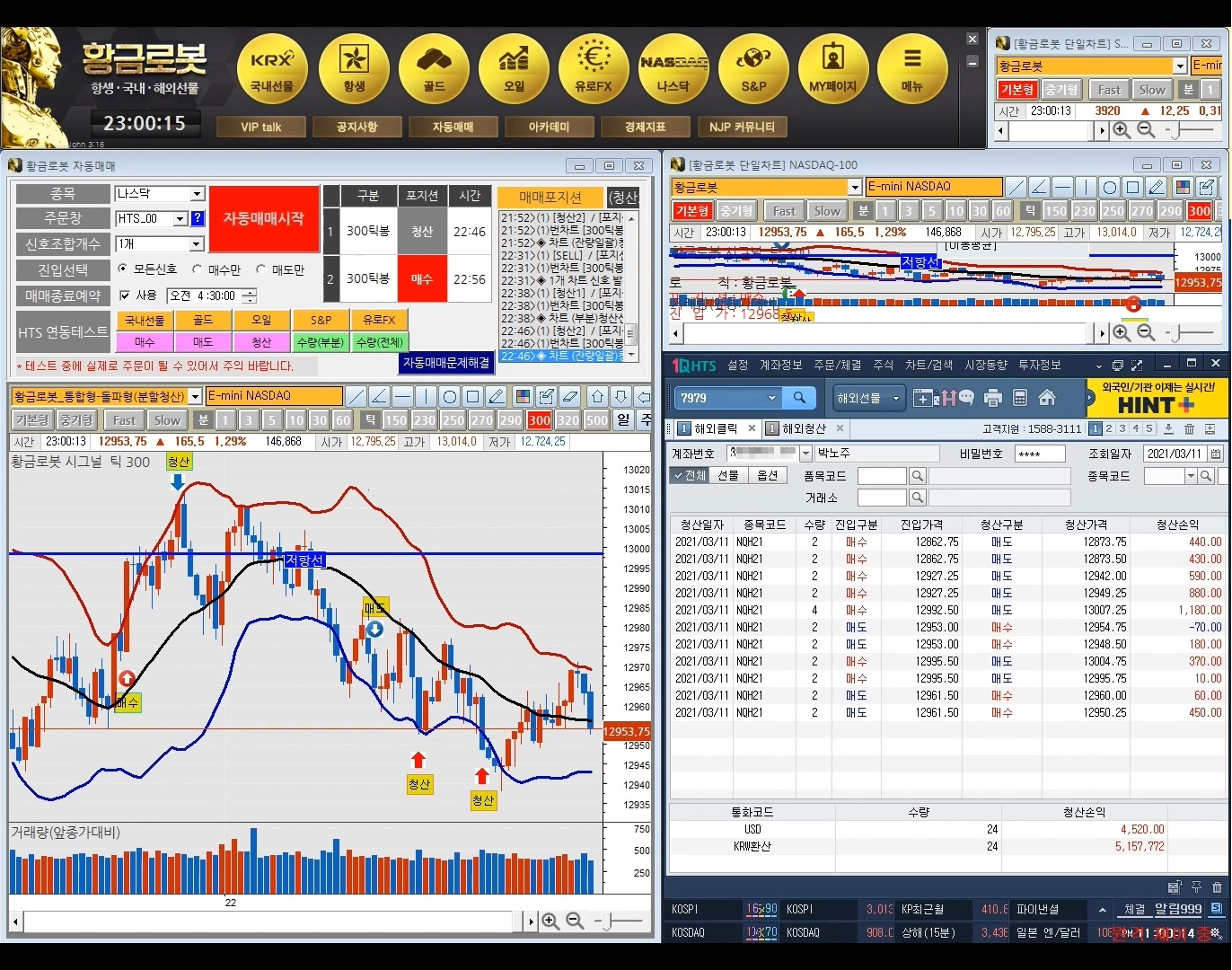Select vertical line tool in main chart
The width and height of the screenshot is (1232, 970).
(426, 396)
